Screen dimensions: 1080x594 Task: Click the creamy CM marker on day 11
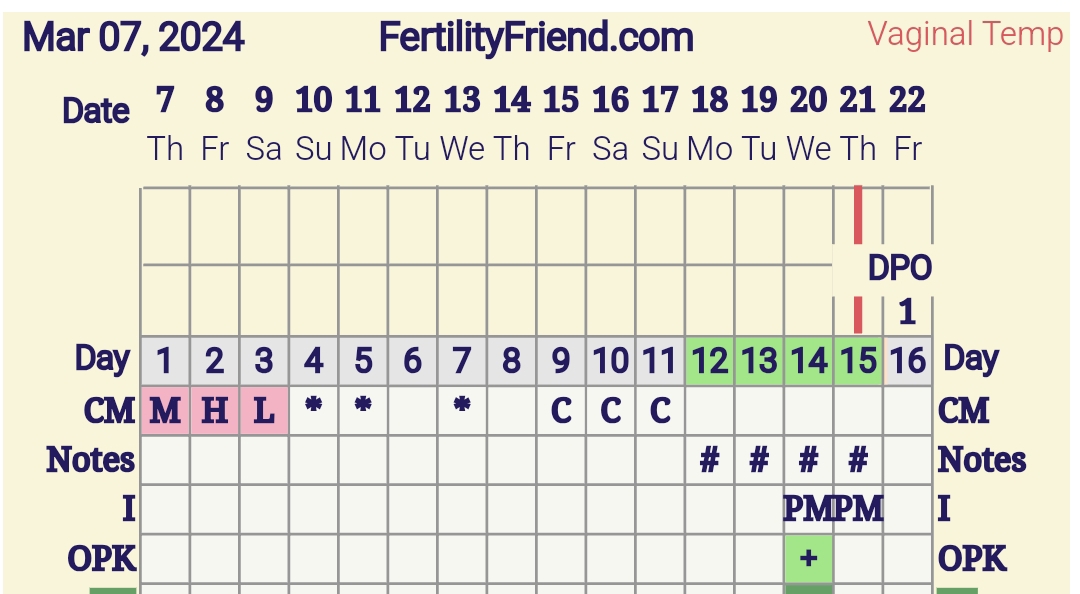coord(660,411)
